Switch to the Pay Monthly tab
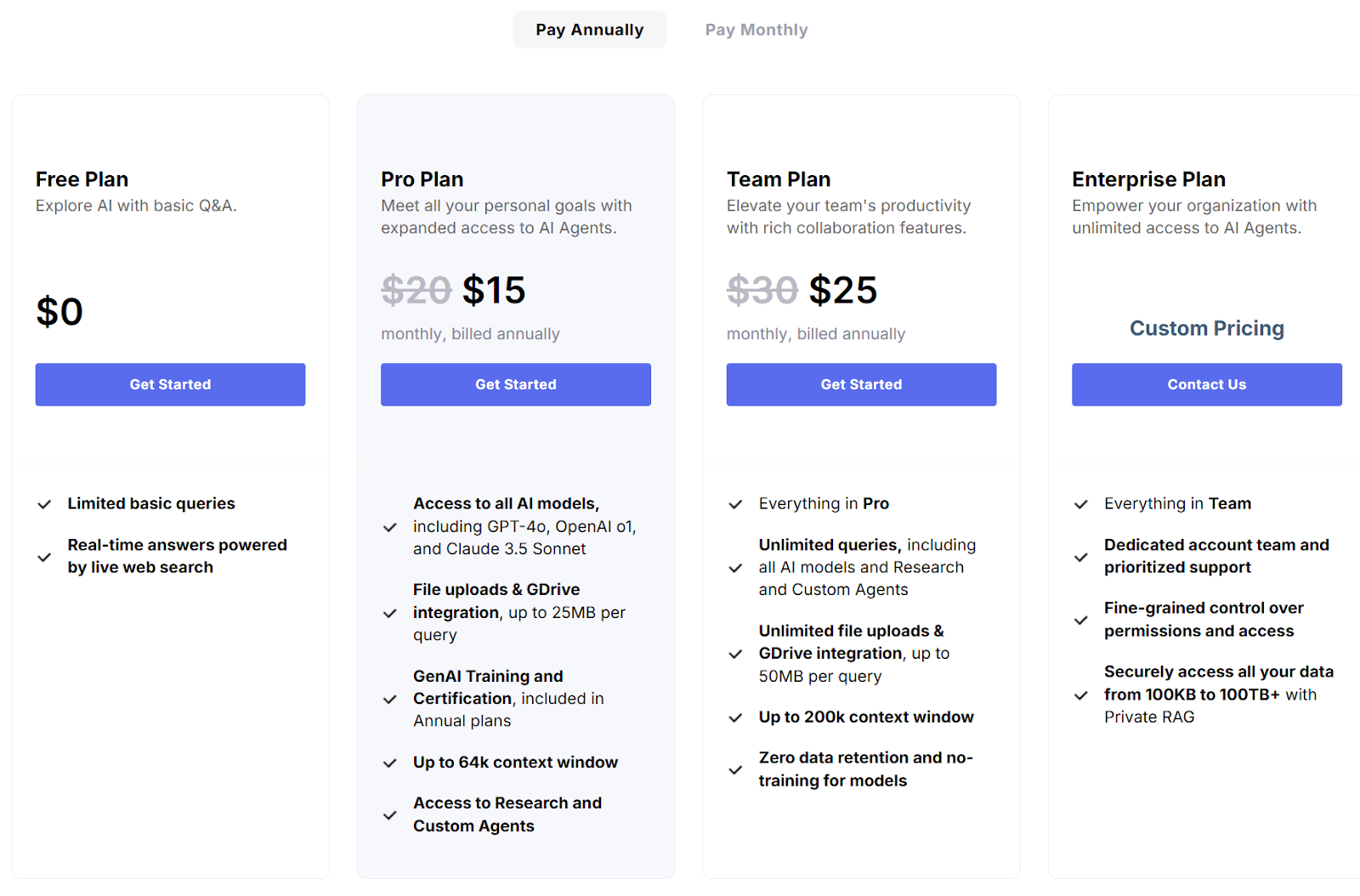Screen dimensions: 1360x896 point(756,29)
